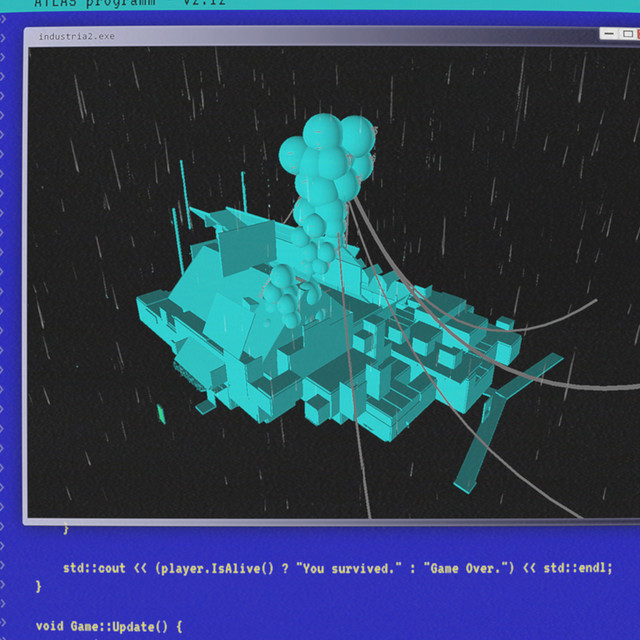
Task: Click the closing brace below std::cout line
Action: pyautogui.click(x=39, y=586)
